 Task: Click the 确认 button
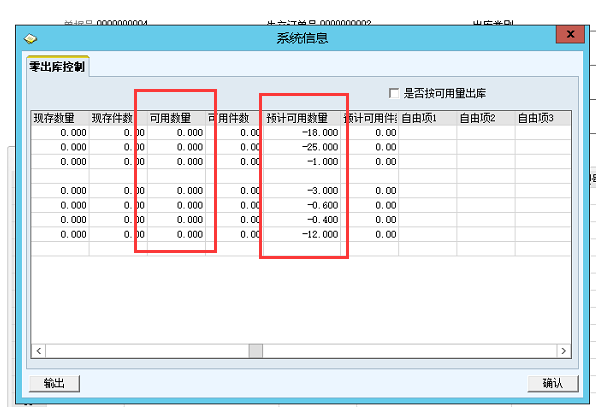(x=553, y=383)
